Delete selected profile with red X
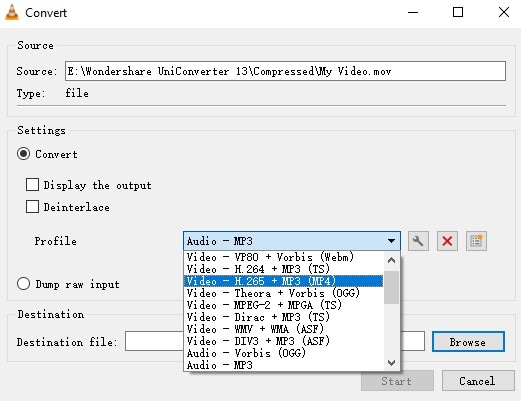 (x=447, y=241)
